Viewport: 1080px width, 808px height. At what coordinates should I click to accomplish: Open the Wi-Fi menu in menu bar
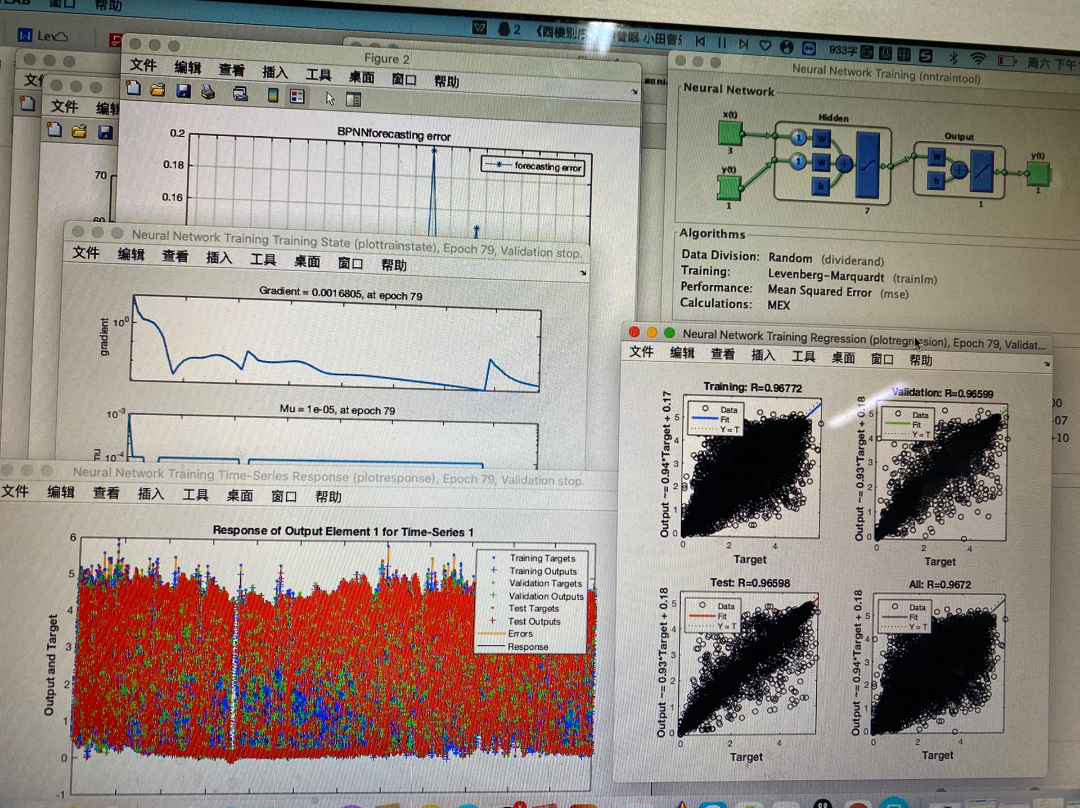pyautogui.click(x=978, y=59)
